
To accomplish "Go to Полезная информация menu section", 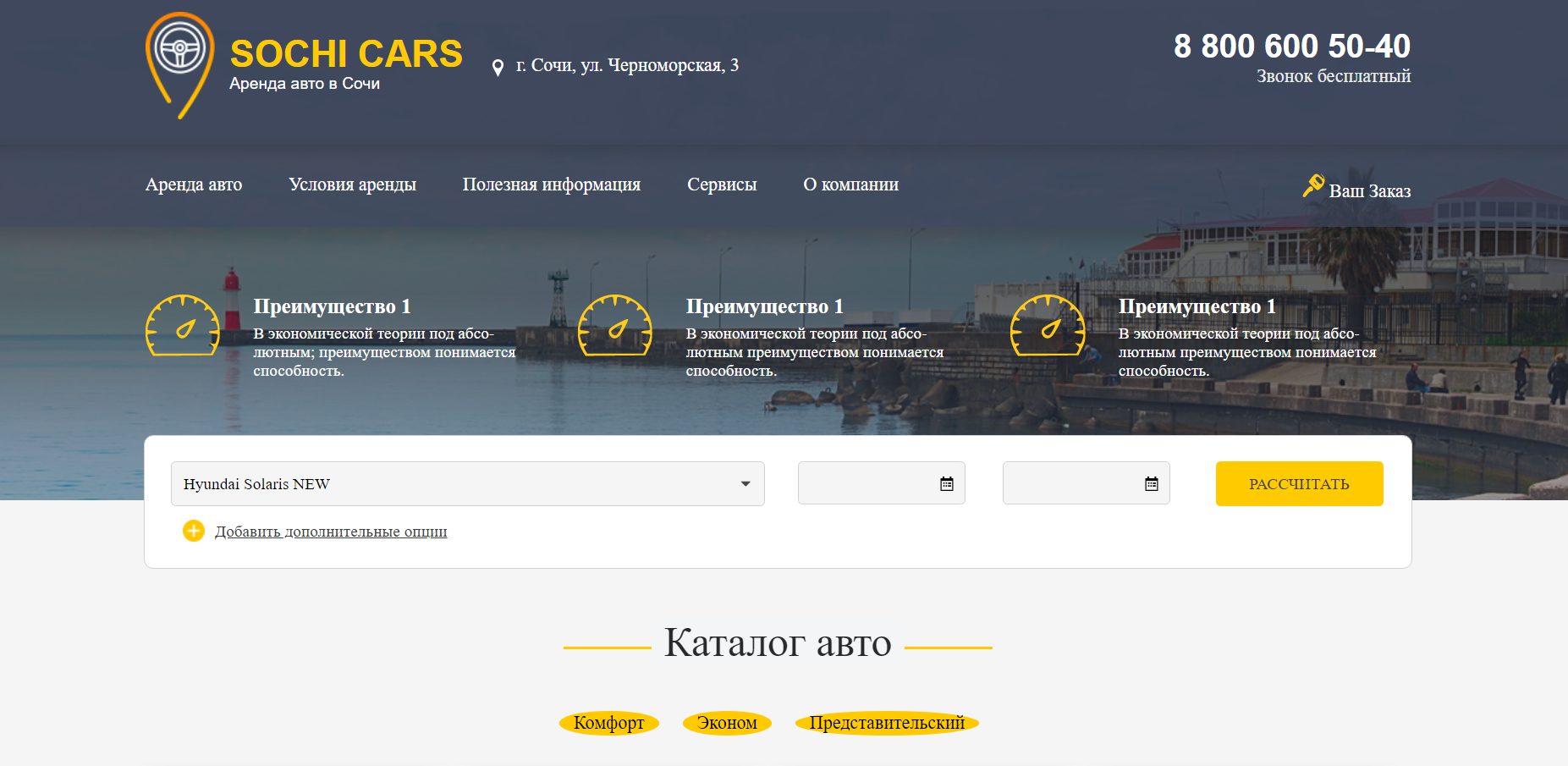I will (x=551, y=185).
